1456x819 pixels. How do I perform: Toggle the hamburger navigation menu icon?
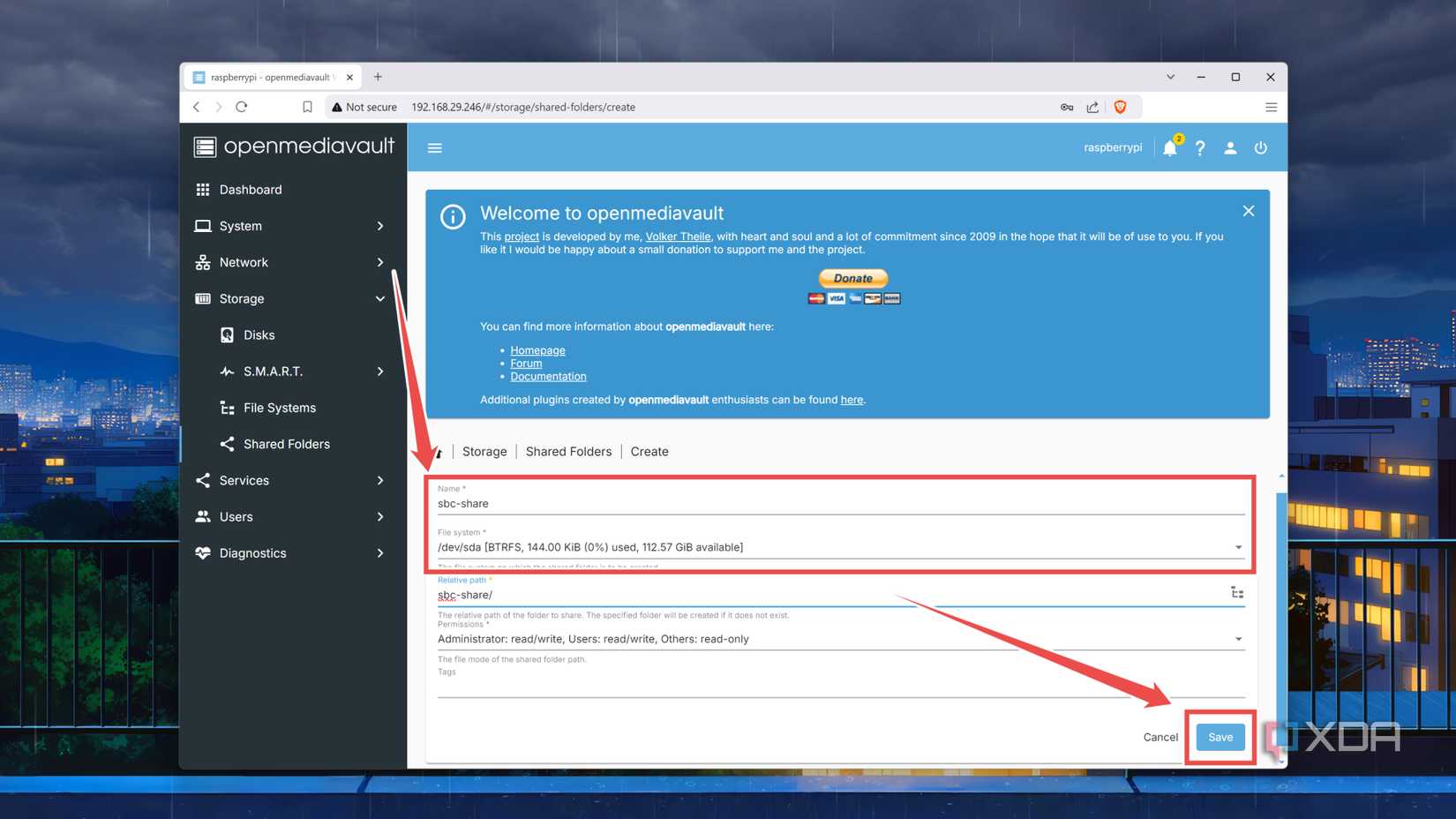click(x=434, y=147)
